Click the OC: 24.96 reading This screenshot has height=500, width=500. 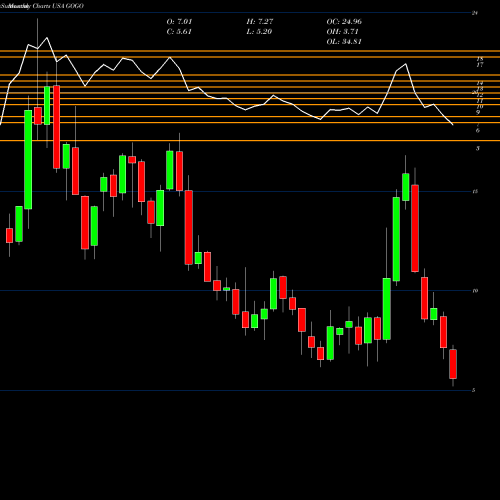[344, 22]
